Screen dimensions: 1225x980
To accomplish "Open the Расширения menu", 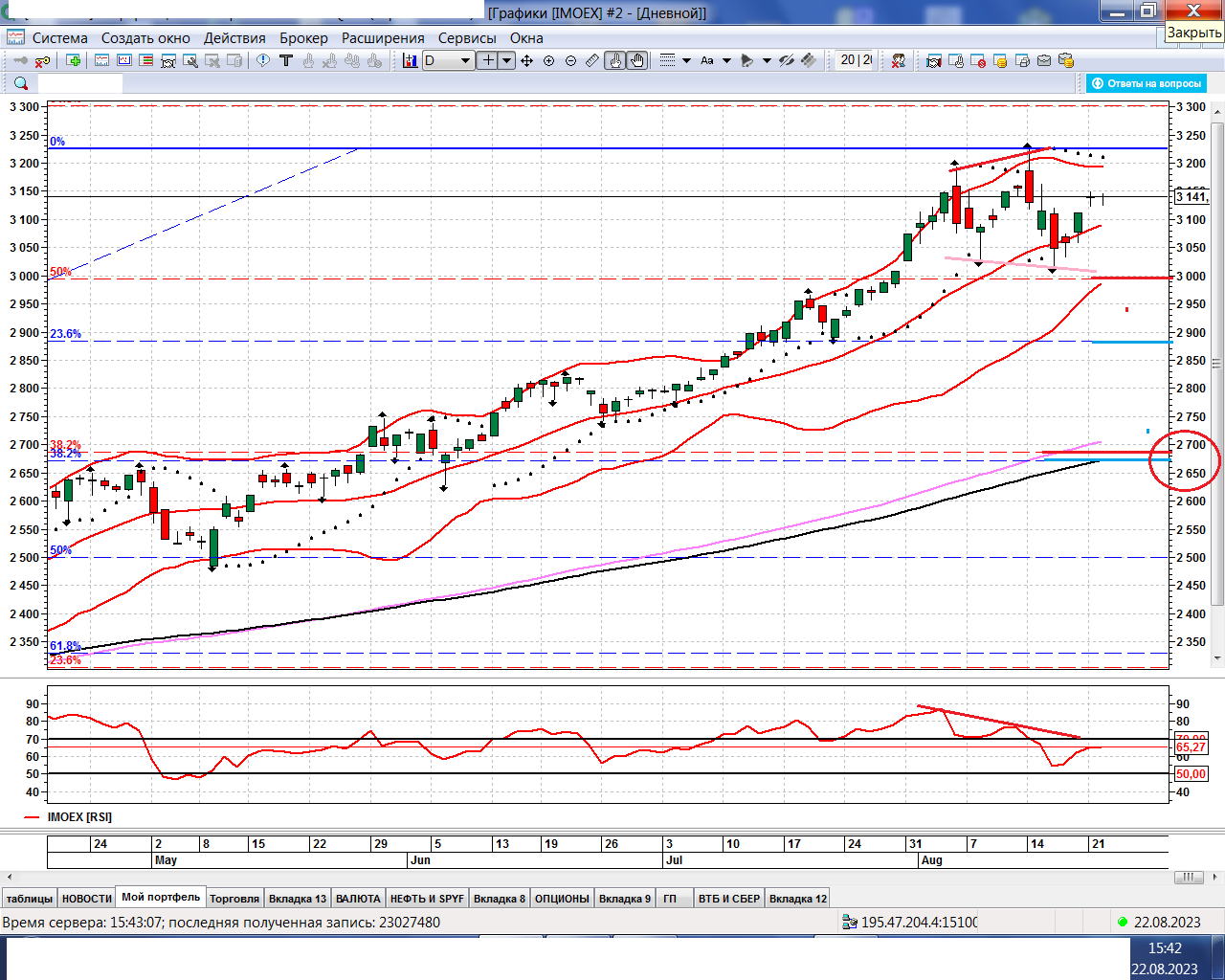I will click(383, 38).
